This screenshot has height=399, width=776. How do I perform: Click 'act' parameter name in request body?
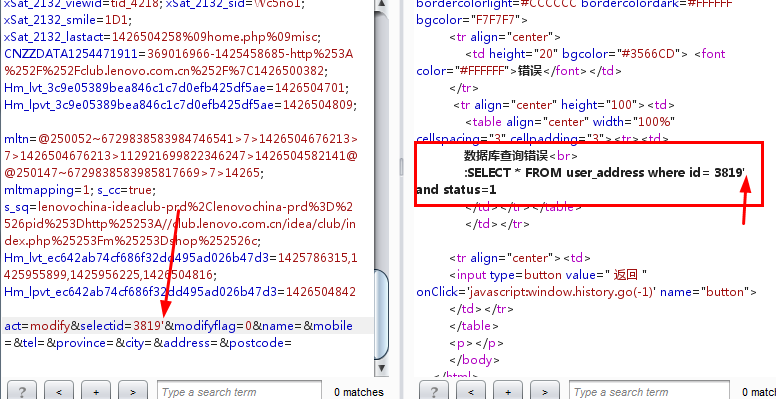pos(13,326)
